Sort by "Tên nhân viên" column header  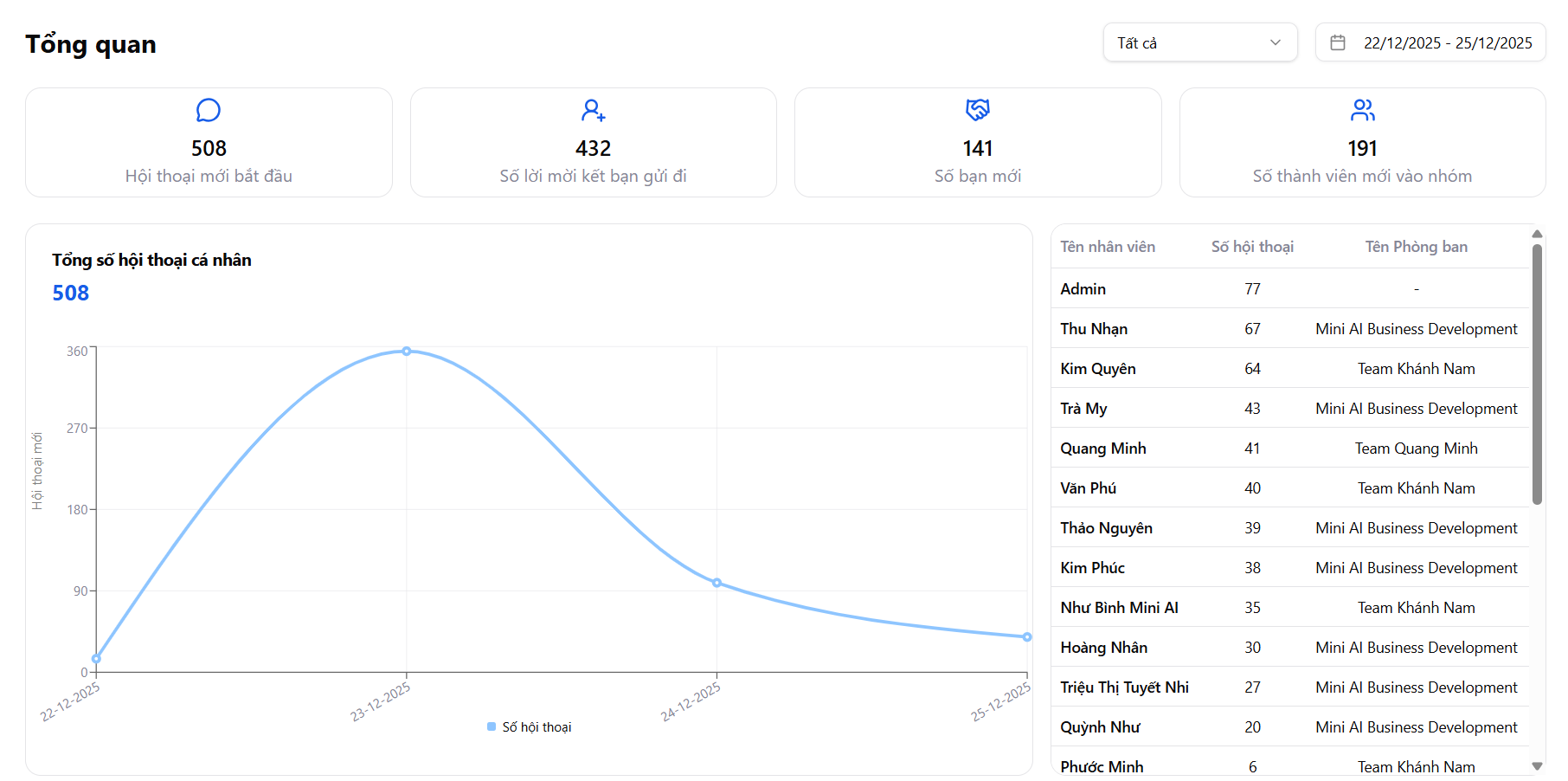tap(1108, 247)
